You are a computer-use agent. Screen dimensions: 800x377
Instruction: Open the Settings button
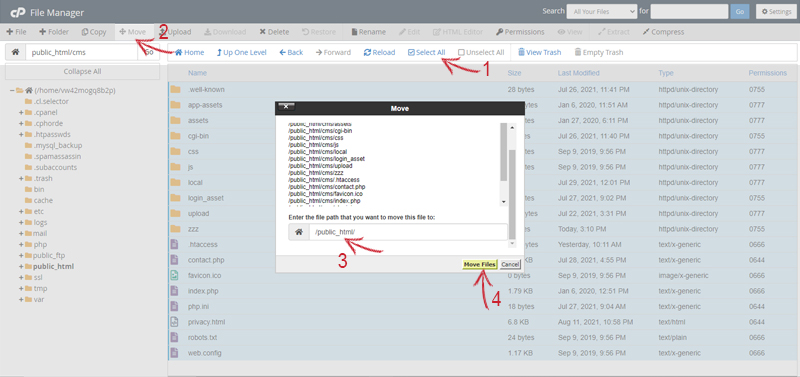coord(777,11)
